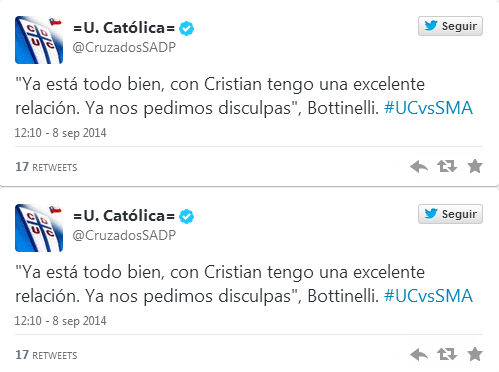499x372 pixels.
Task: Click the reply arrow on first tweet
Action: (x=419, y=166)
